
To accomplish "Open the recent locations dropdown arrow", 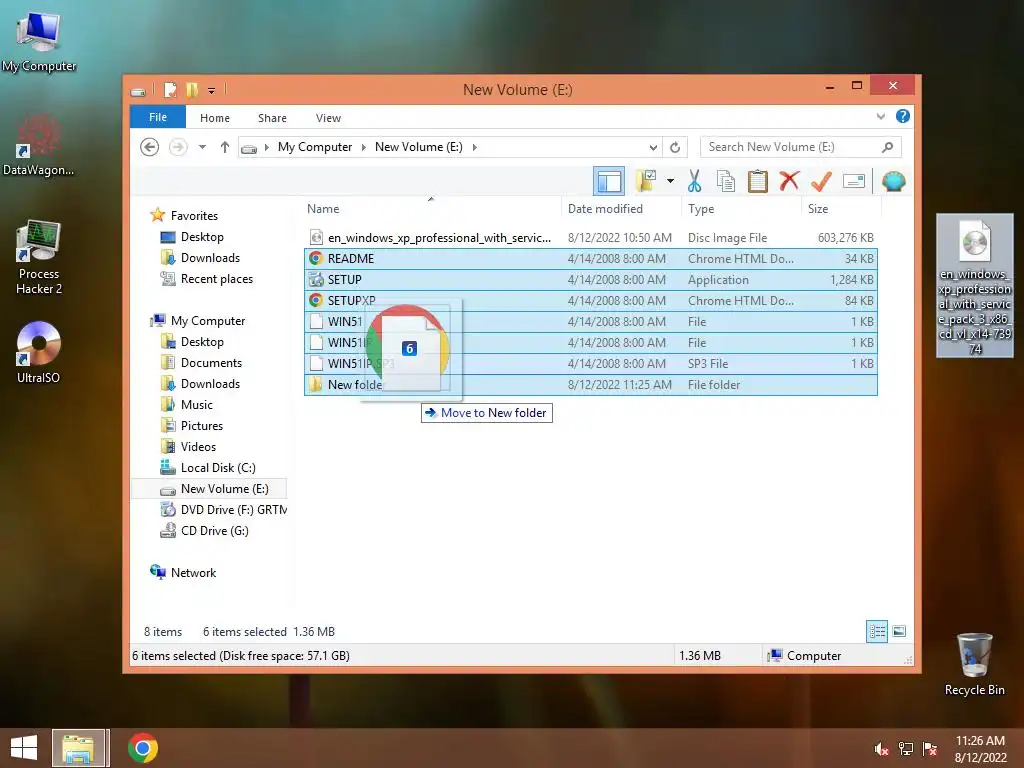I will [x=202, y=147].
